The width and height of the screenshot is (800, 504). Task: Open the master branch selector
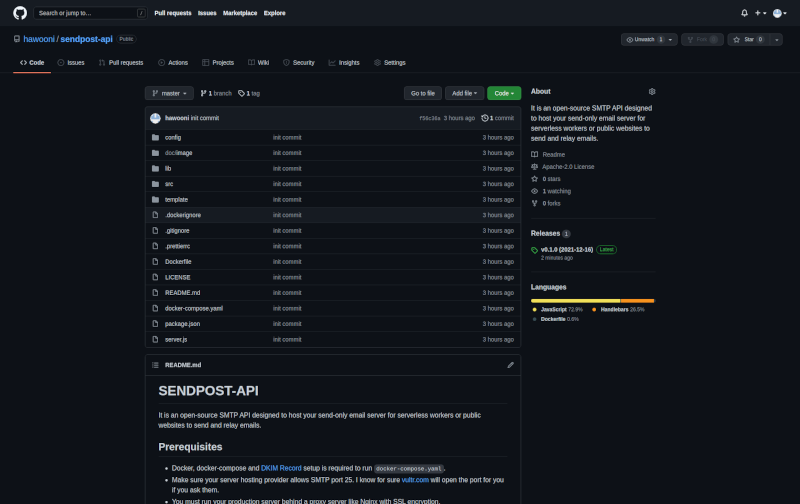[x=169, y=93]
